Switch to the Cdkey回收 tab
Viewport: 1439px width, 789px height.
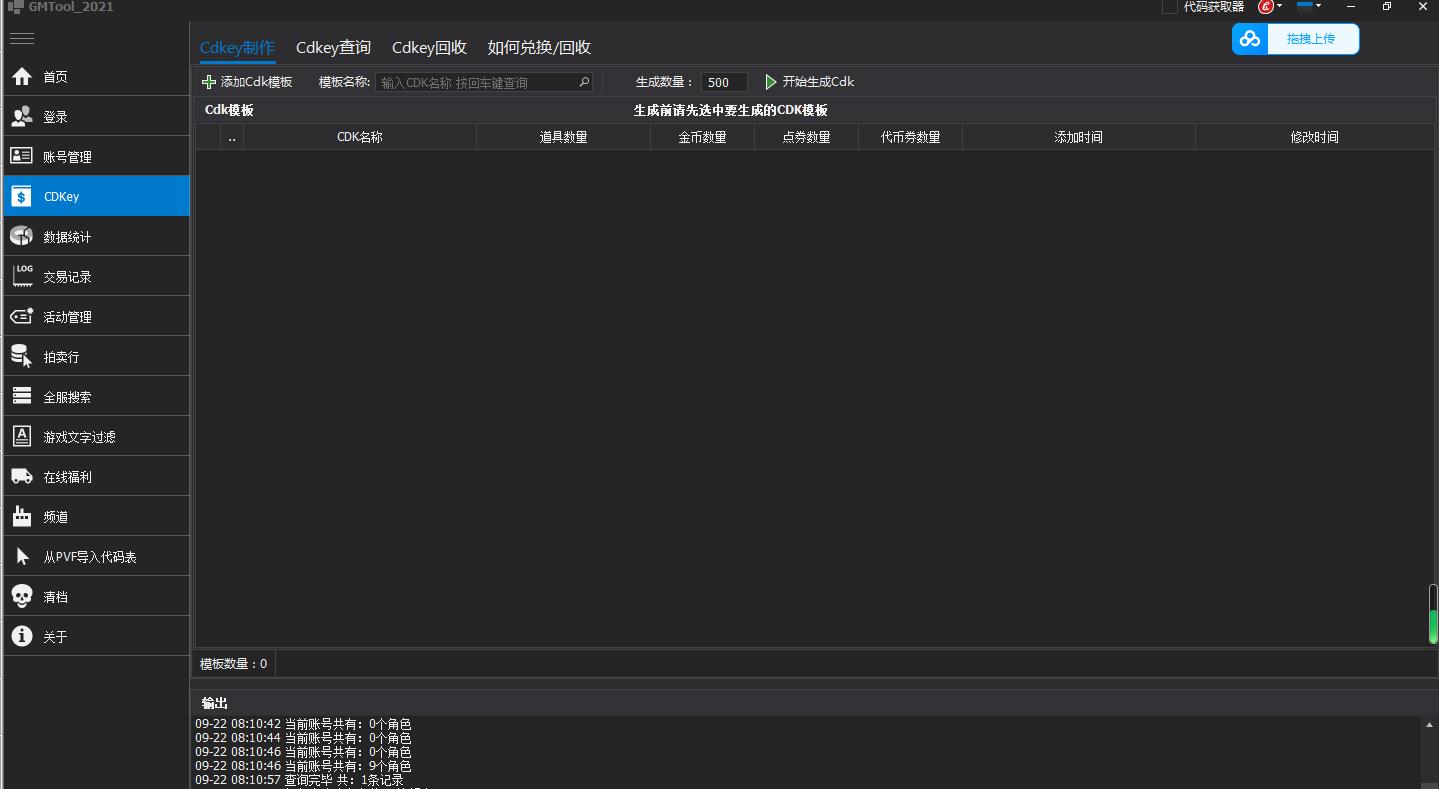pyautogui.click(x=429, y=47)
